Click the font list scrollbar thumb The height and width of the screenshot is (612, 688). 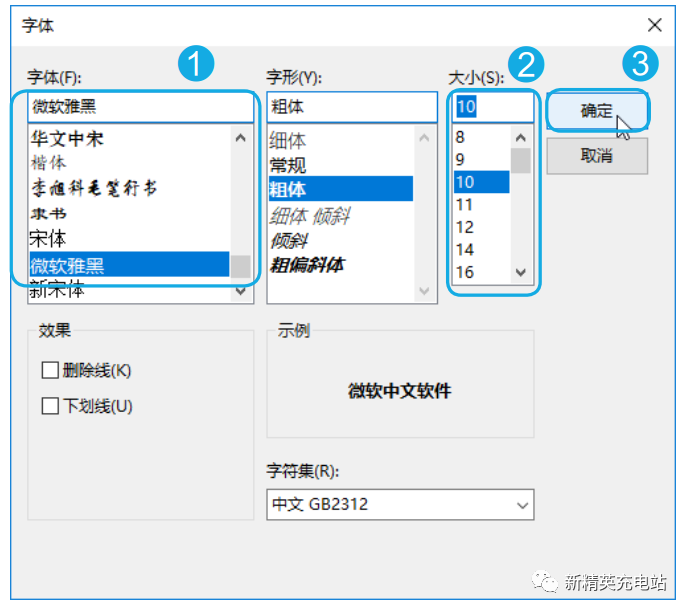pyautogui.click(x=240, y=266)
